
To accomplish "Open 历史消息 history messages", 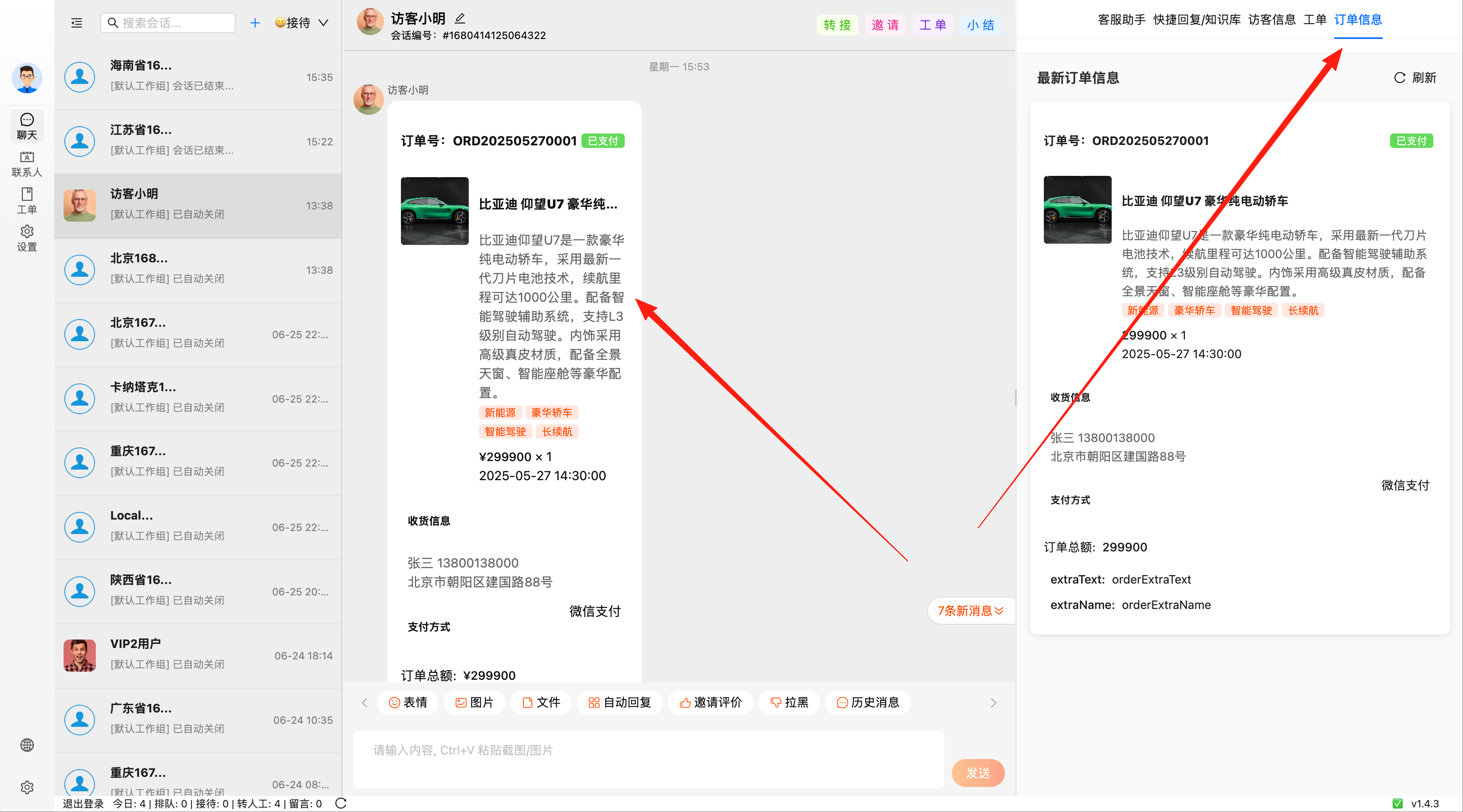I will pyautogui.click(x=867, y=702).
